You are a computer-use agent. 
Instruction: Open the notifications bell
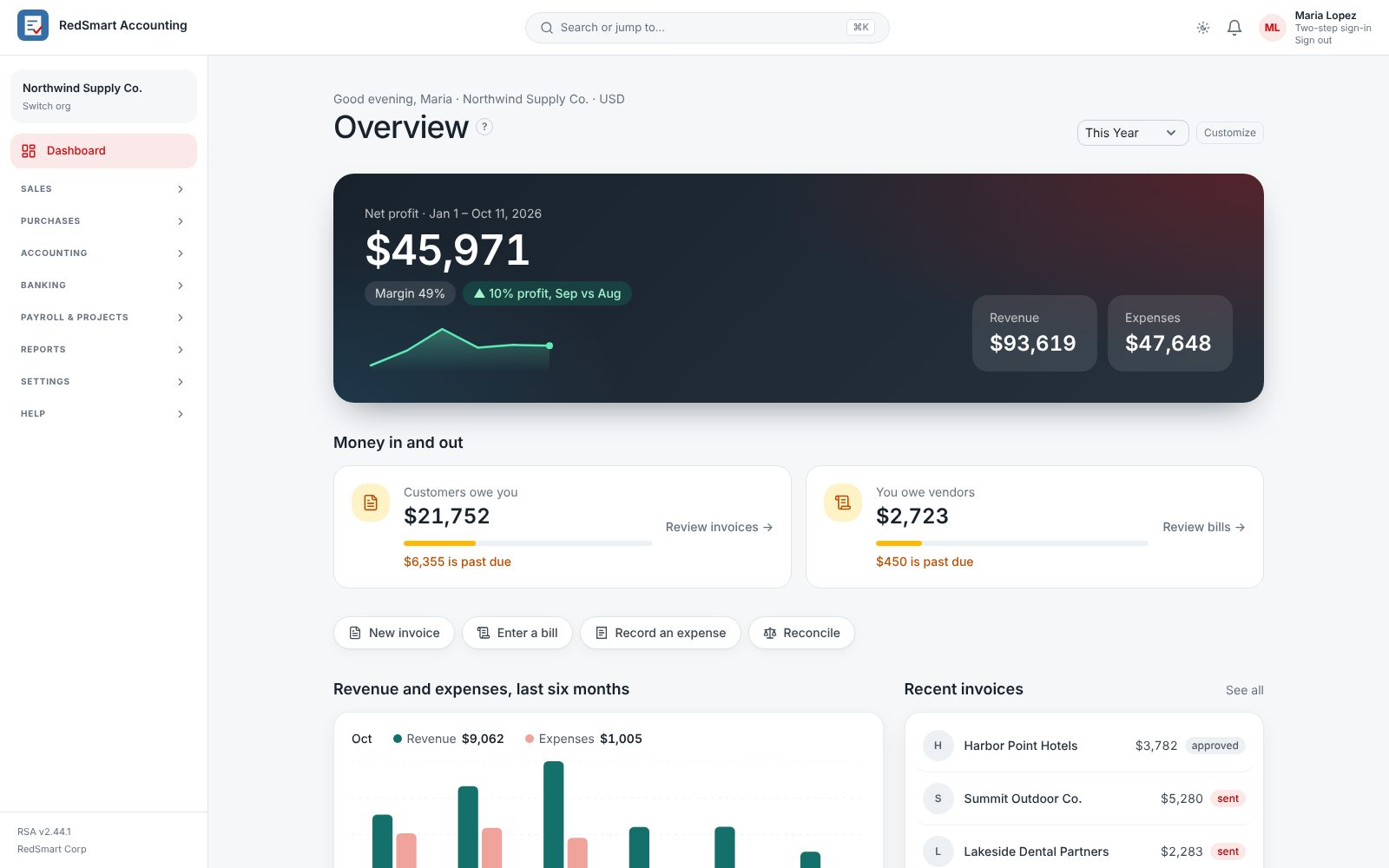point(1234,28)
